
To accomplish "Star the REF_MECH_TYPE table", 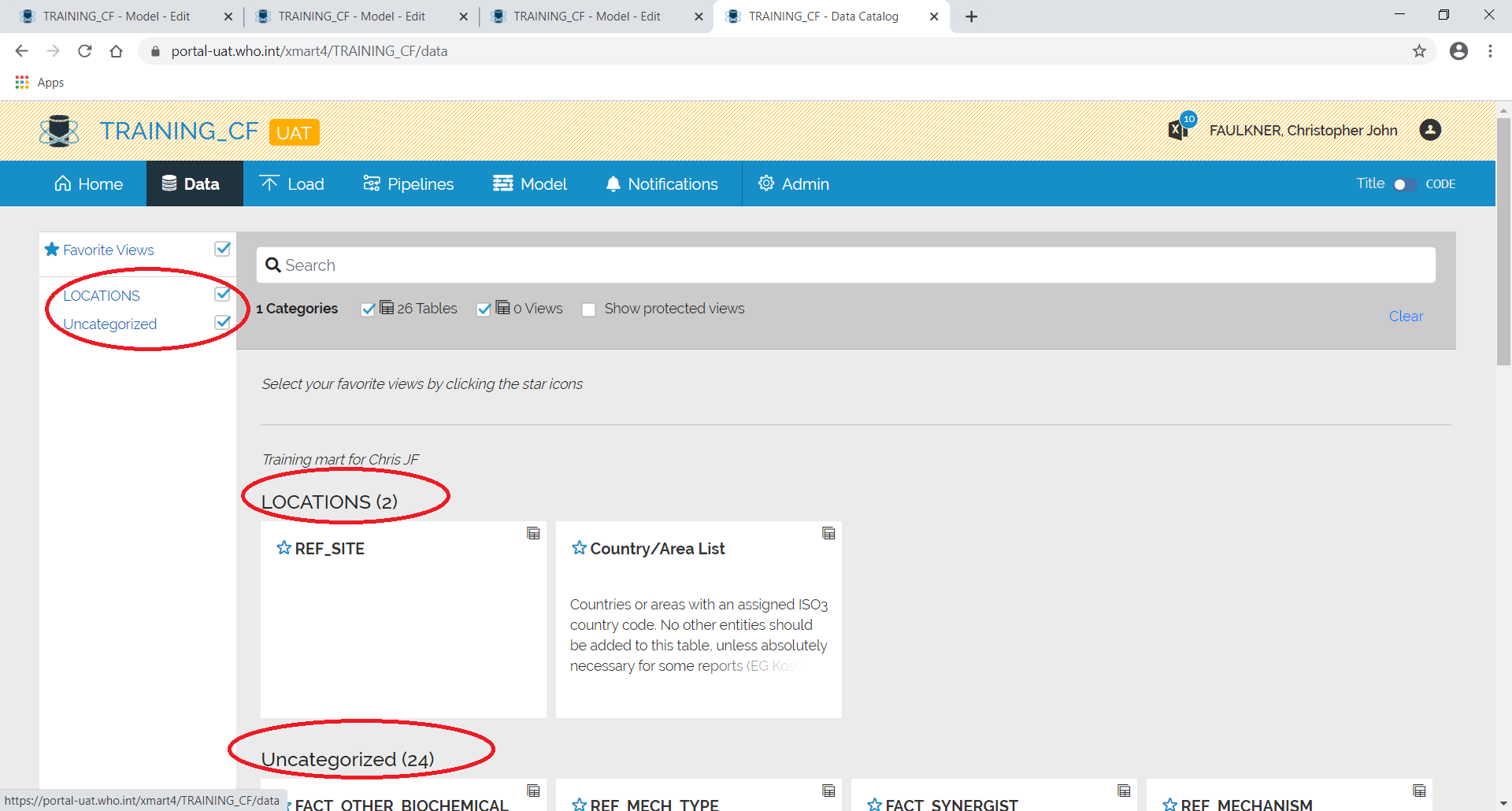I will (580, 805).
